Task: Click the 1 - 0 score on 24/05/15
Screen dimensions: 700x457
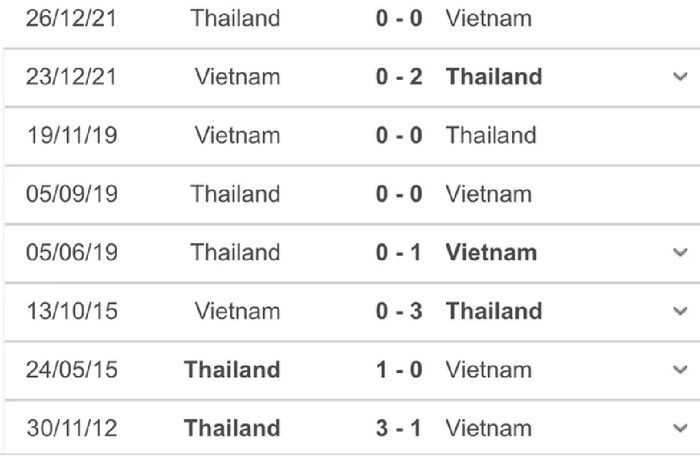Action: pos(399,370)
